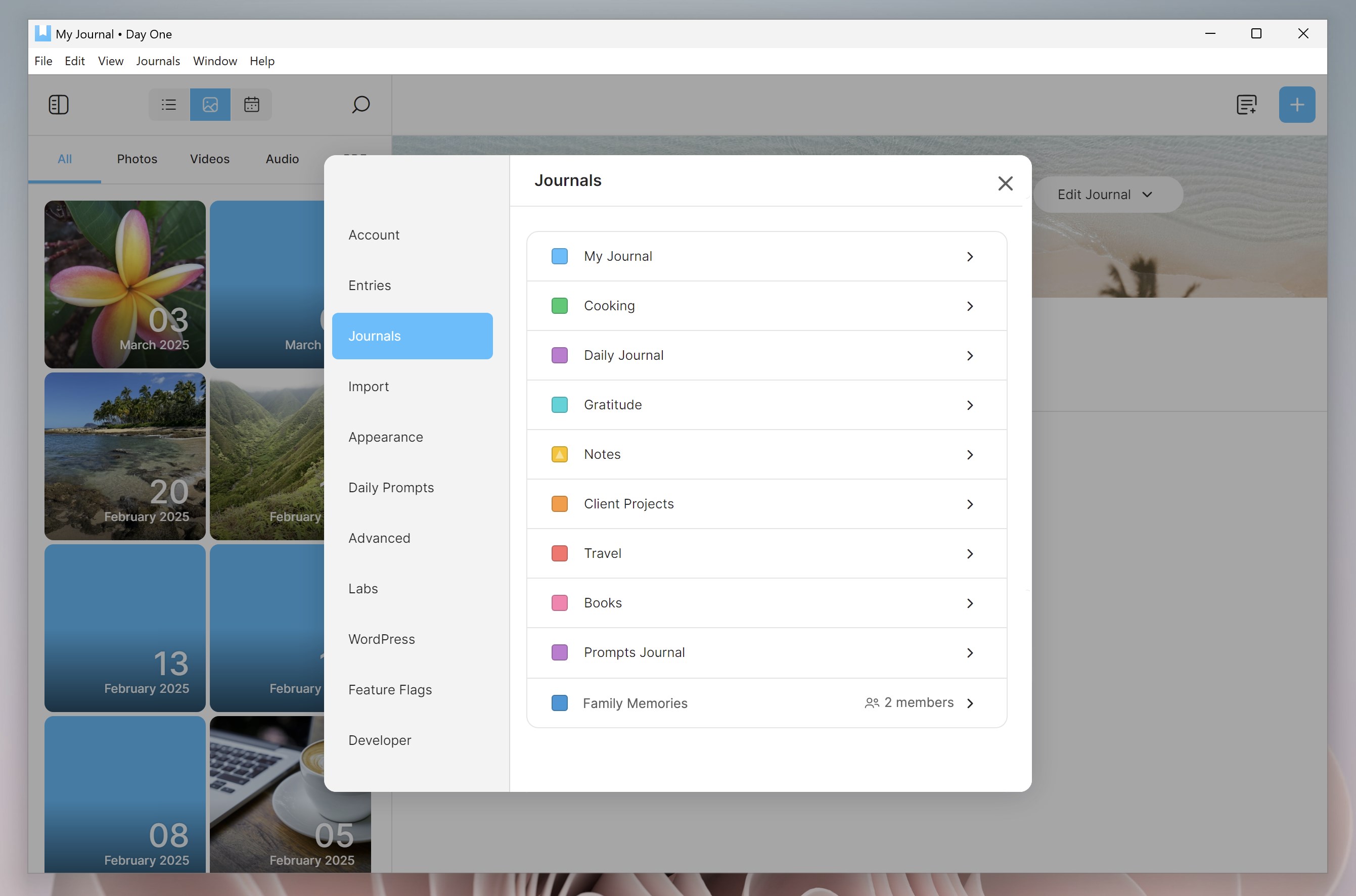Select the photo grid view icon
This screenshot has height=896, width=1356.
click(x=210, y=105)
